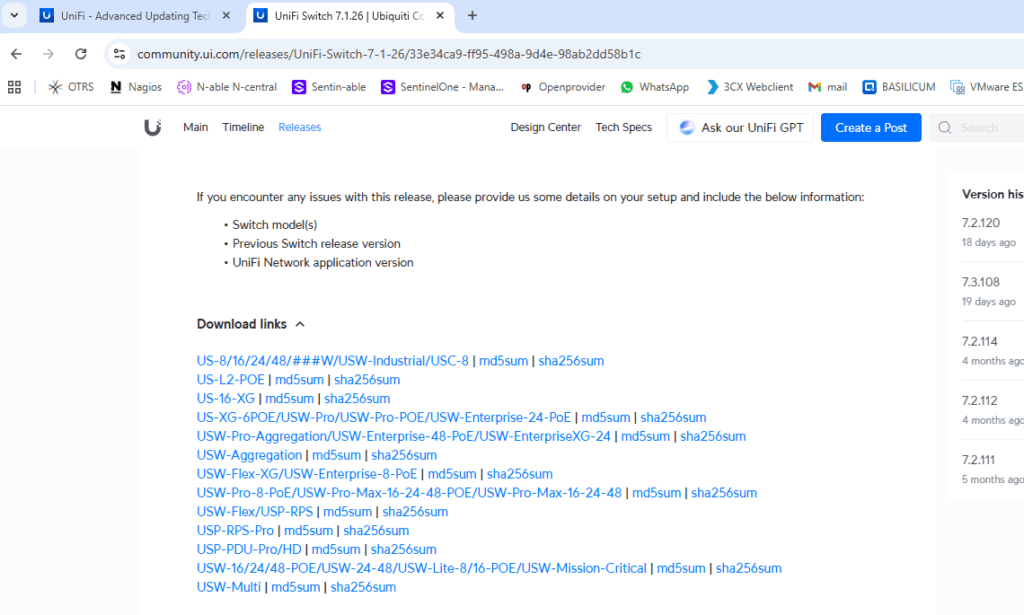Open the 3CX Webclient bookmark
This screenshot has height=615, width=1024.
[750, 87]
